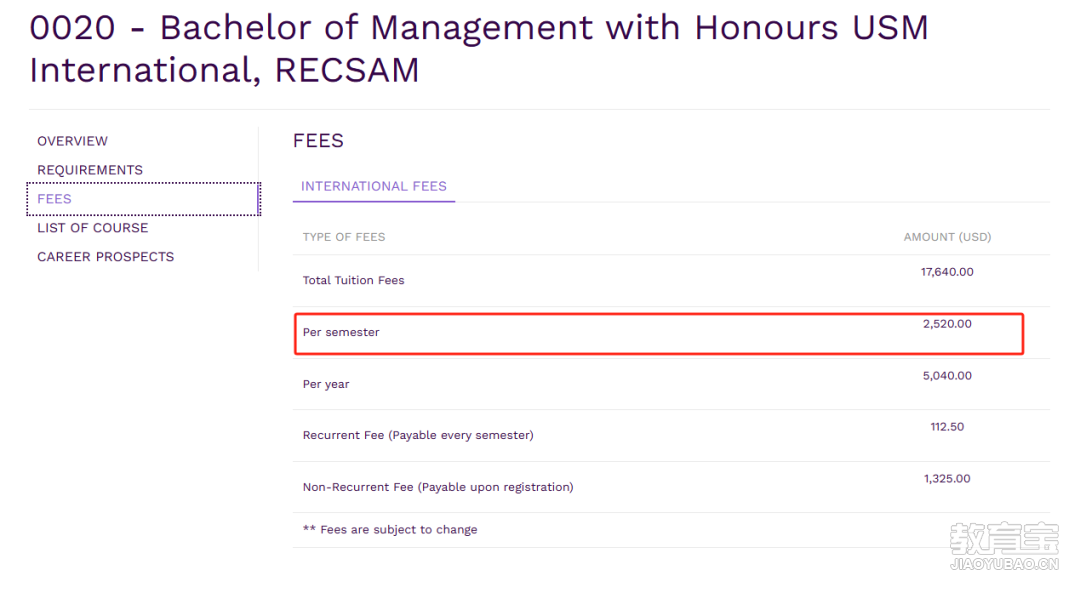Open List of Course section
This screenshot has width=1080, height=593.
click(x=92, y=228)
